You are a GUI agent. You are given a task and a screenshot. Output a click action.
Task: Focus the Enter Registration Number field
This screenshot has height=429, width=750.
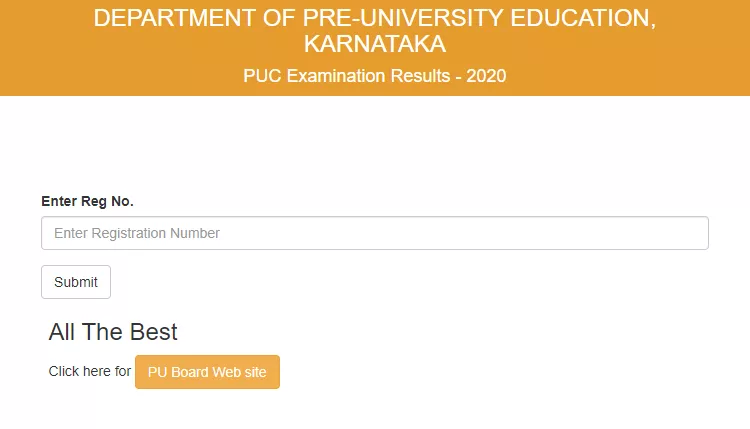pyautogui.click(x=374, y=233)
